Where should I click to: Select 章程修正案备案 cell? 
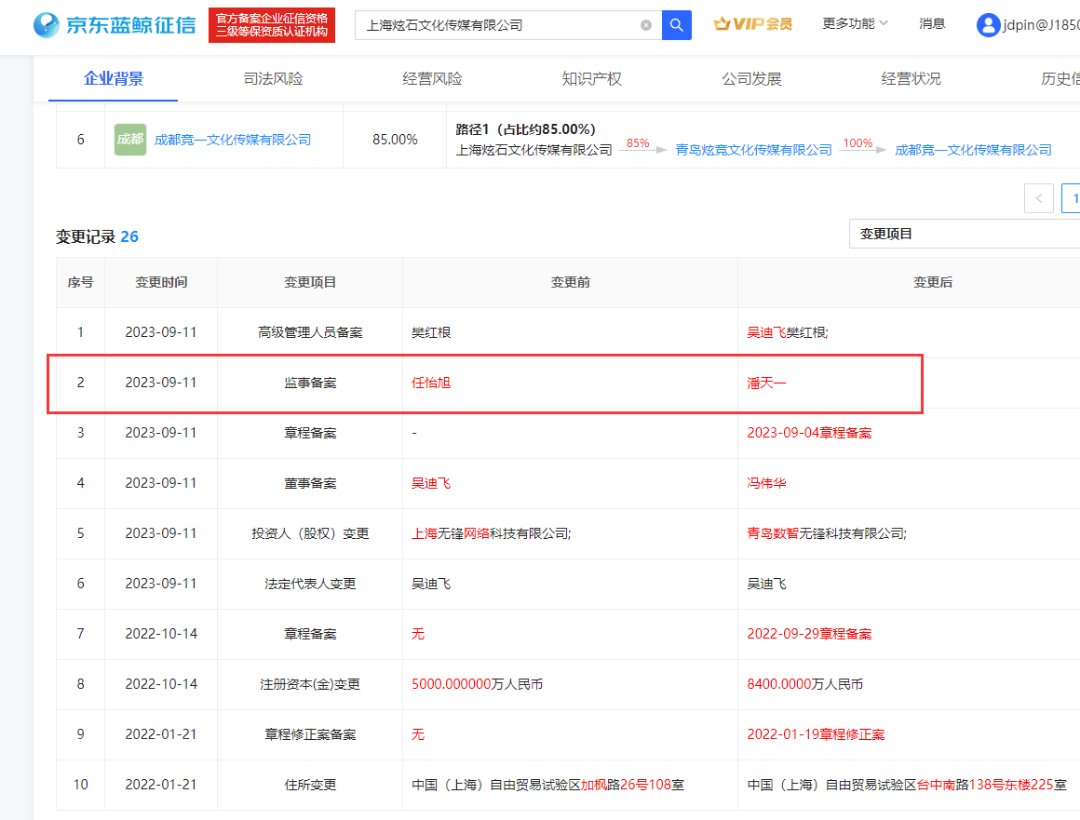point(310,735)
